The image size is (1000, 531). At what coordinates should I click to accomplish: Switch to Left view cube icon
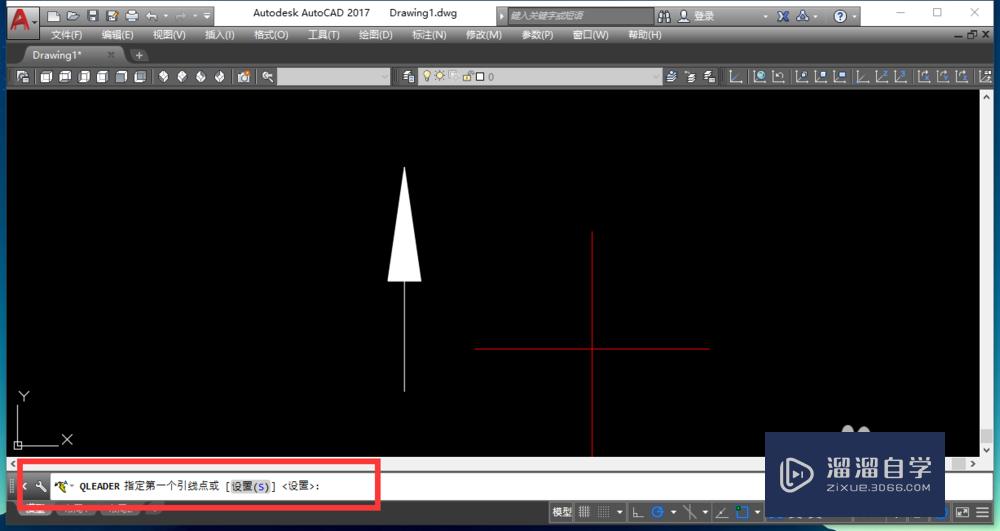(84, 76)
